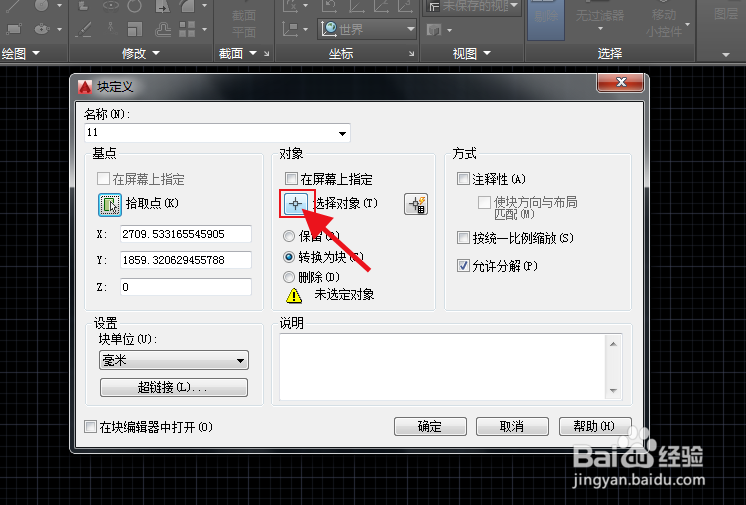Open the Coordinates panel dialog launcher arrow
The height and width of the screenshot is (505, 746).
point(412,54)
